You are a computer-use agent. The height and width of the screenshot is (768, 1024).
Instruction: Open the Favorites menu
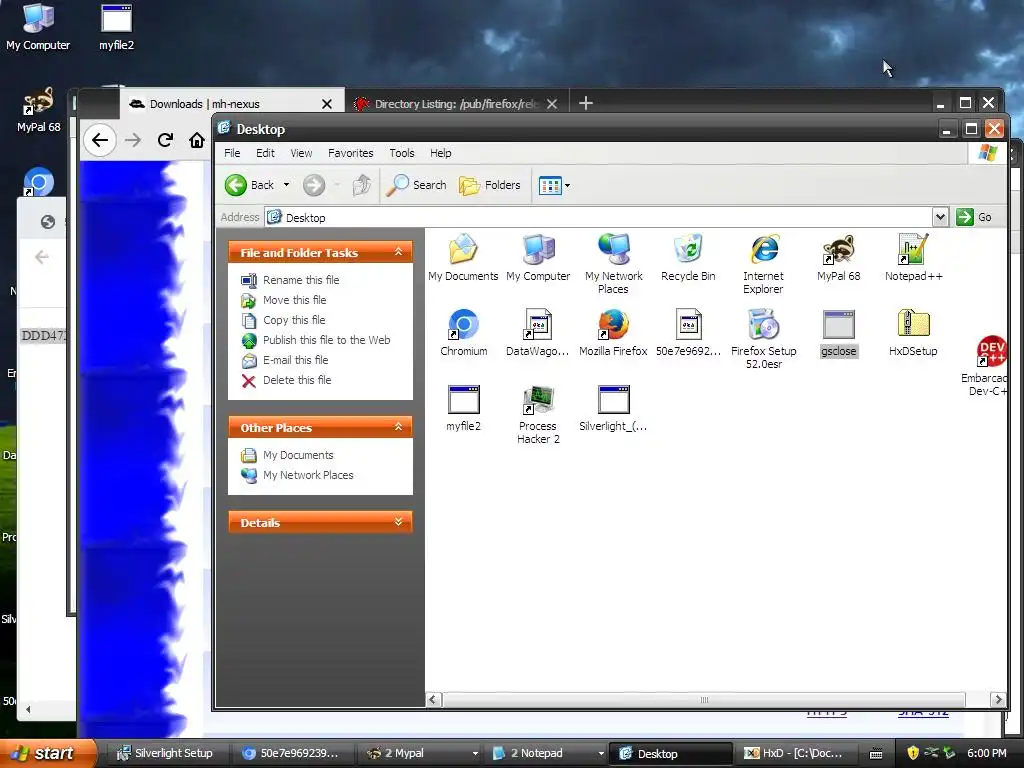click(351, 153)
